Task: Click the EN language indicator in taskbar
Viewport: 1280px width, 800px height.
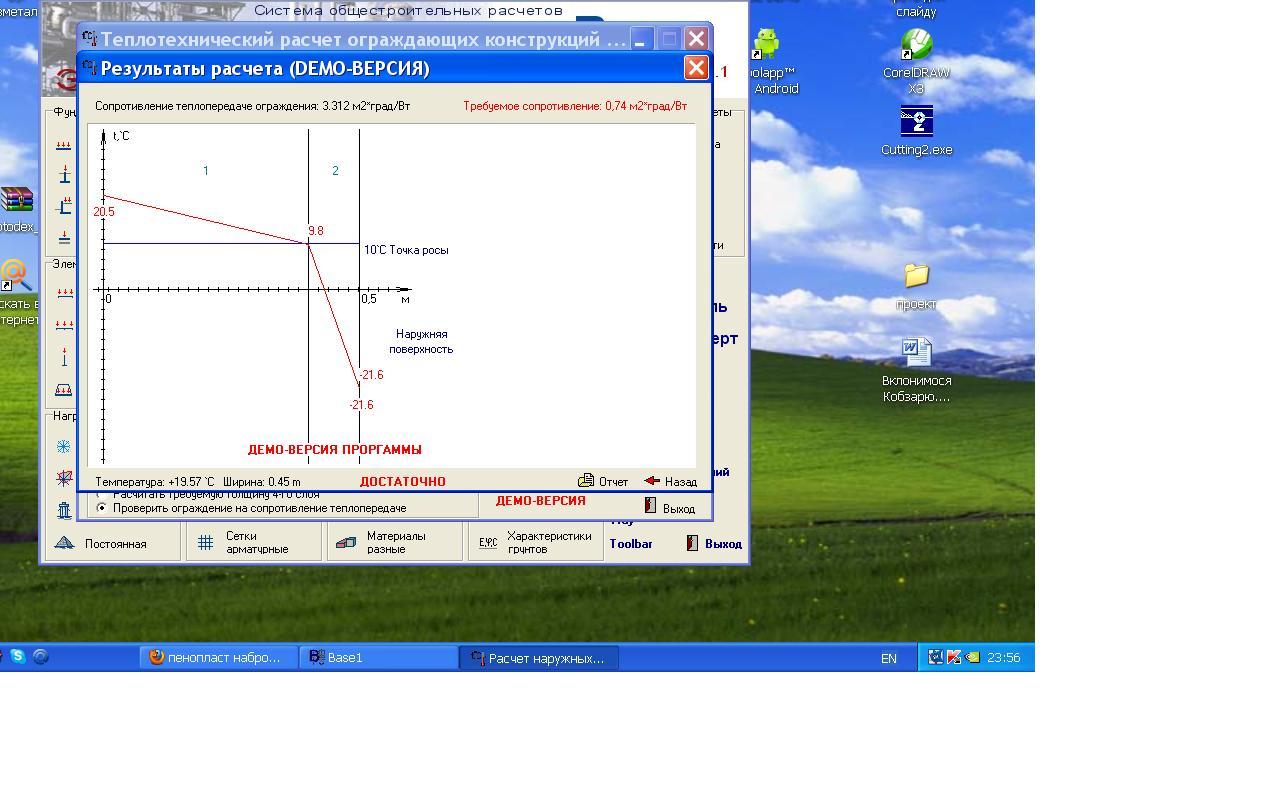Action: pyautogui.click(x=888, y=658)
